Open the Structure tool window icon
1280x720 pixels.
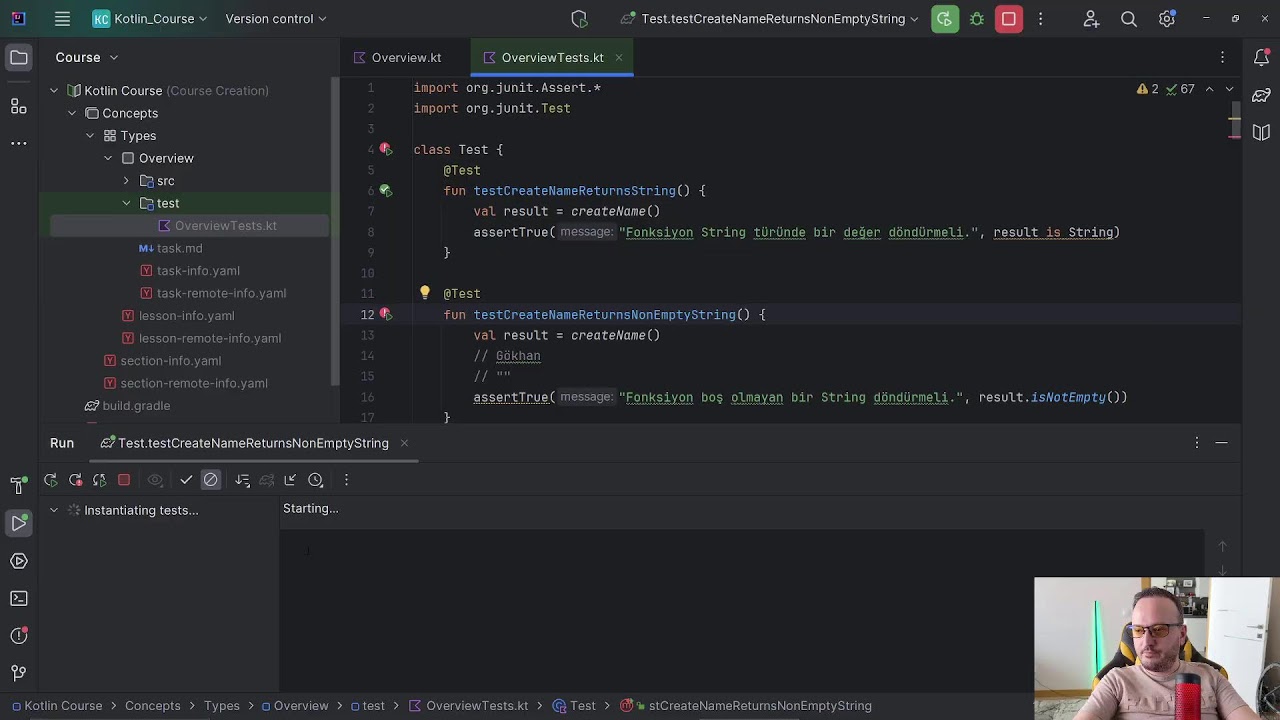coord(19,105)
